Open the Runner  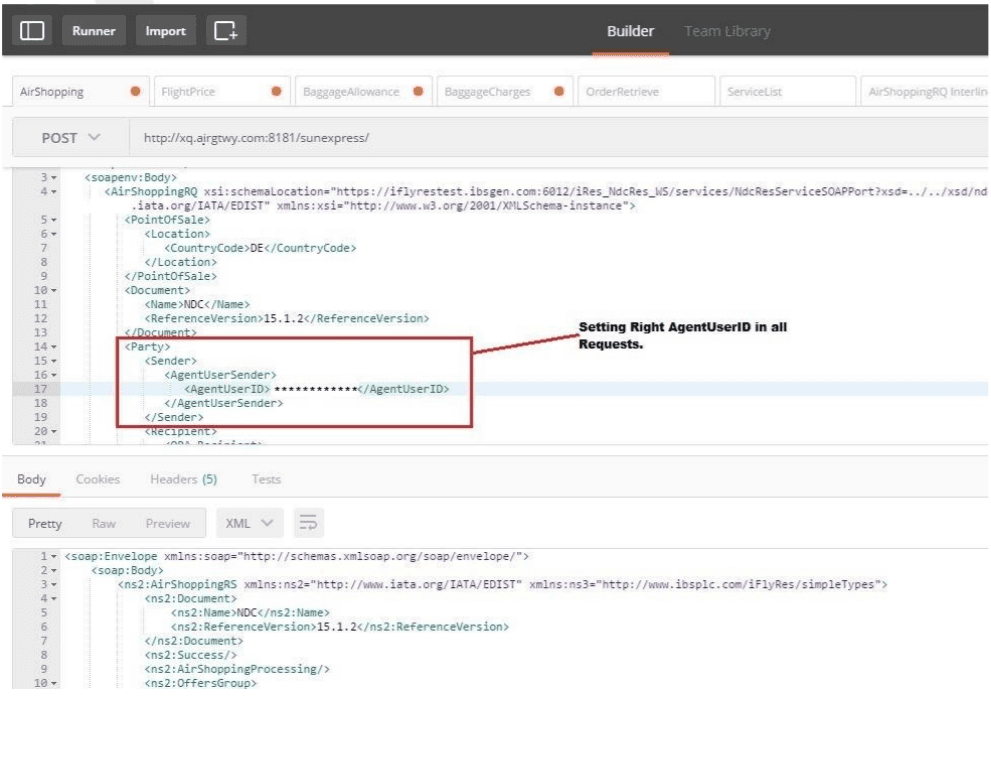coord(94,30)
